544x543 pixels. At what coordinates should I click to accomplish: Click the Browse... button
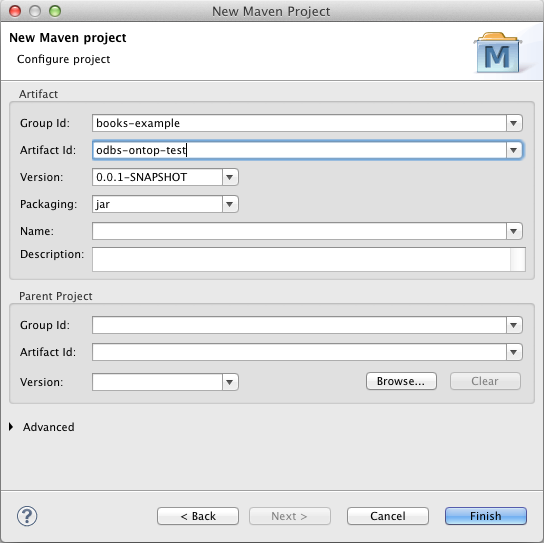tap(401, 381)
